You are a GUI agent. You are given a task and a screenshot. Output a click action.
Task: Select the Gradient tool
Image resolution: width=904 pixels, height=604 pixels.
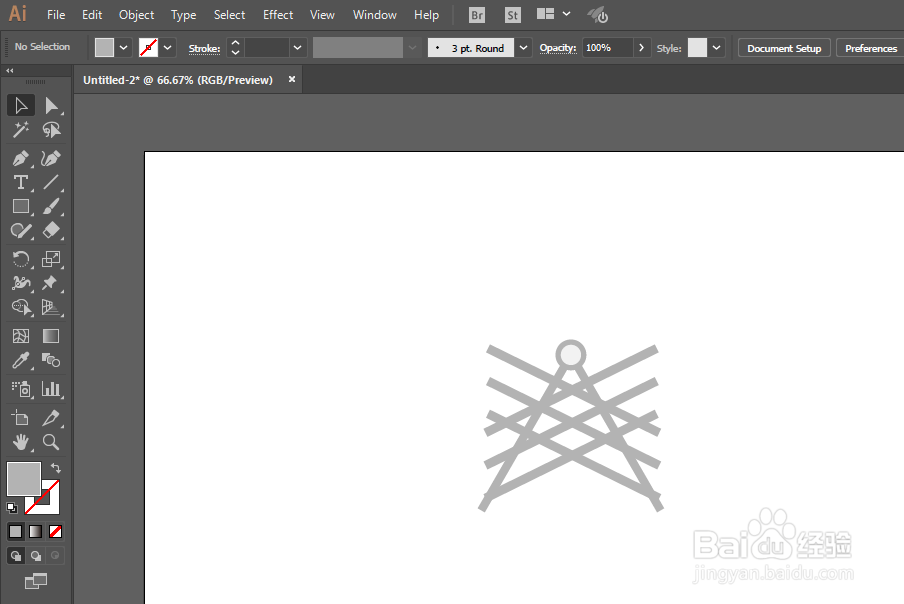coord(51,336)
